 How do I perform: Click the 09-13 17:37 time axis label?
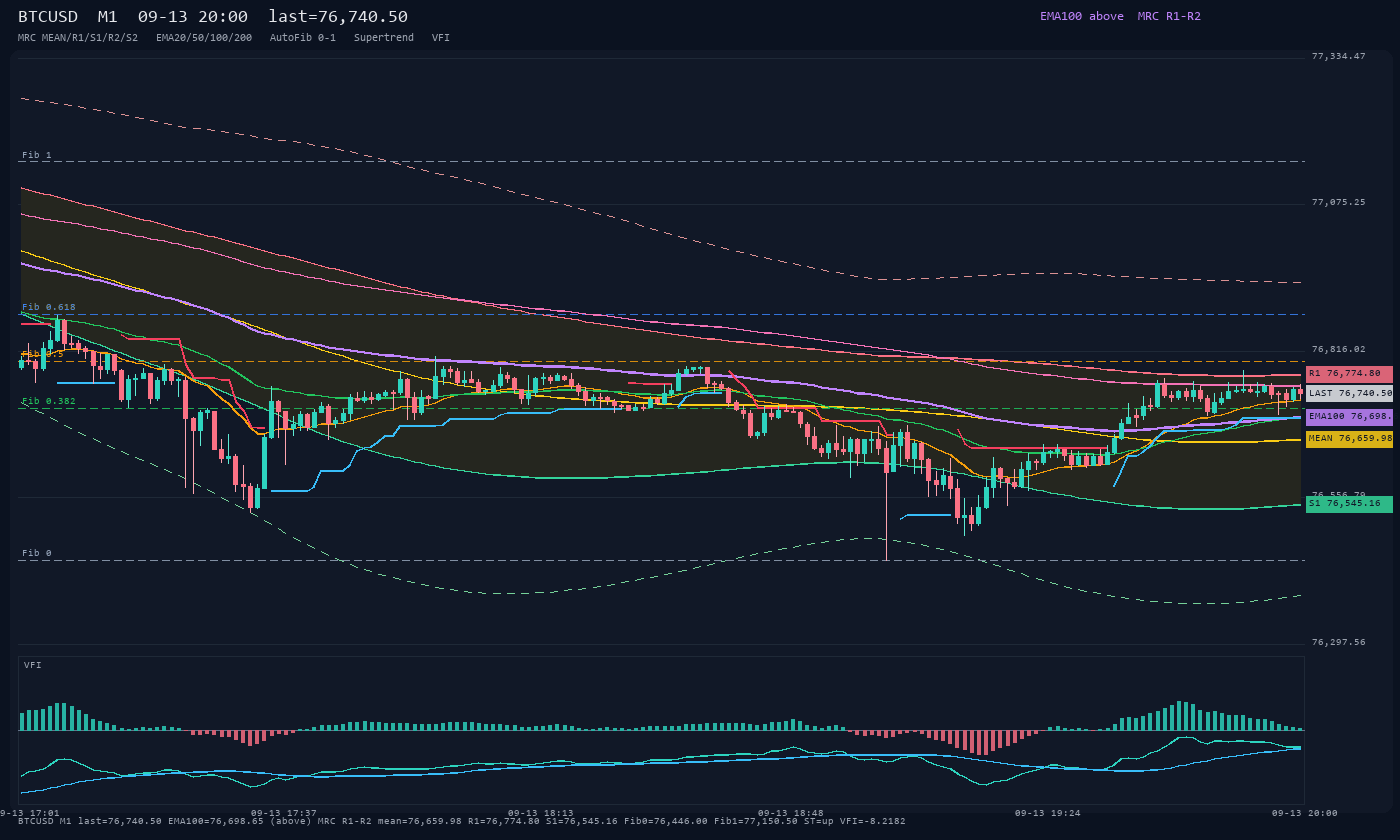pyautogui.click(x=284, y=813)
